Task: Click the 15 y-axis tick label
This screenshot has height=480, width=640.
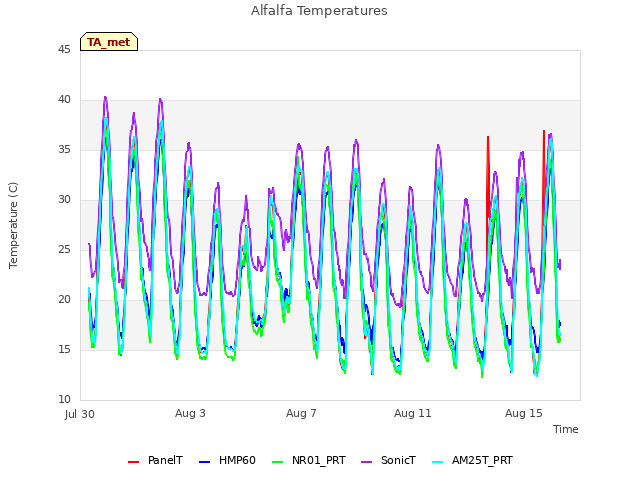Action: click(64, 350)
